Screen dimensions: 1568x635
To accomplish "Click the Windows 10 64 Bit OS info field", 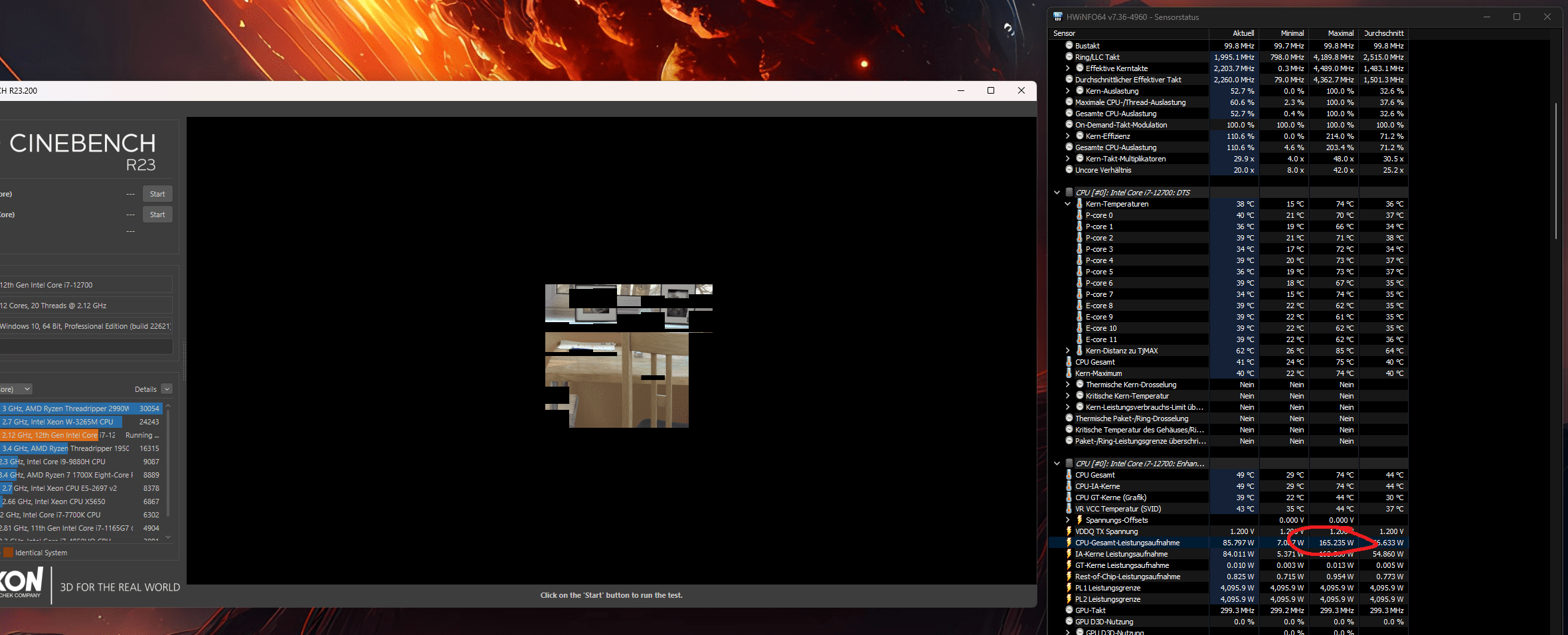I will click(86, 326).
